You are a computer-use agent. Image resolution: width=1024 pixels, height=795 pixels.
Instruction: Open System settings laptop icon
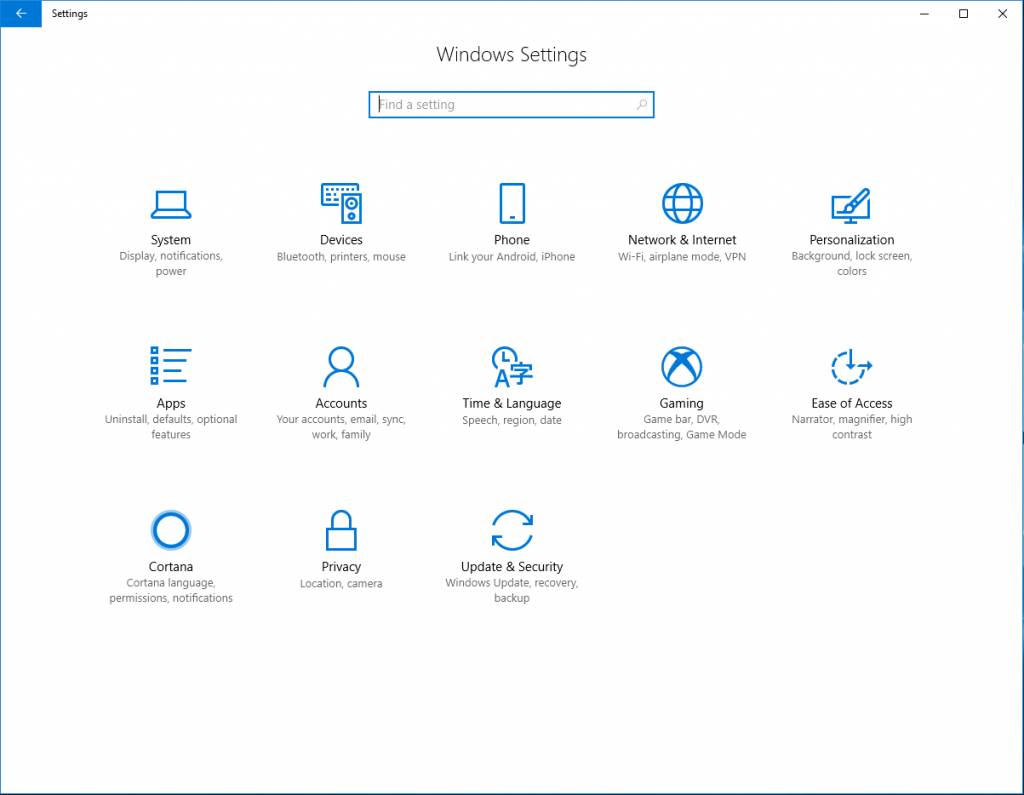(x=171, y=204)
